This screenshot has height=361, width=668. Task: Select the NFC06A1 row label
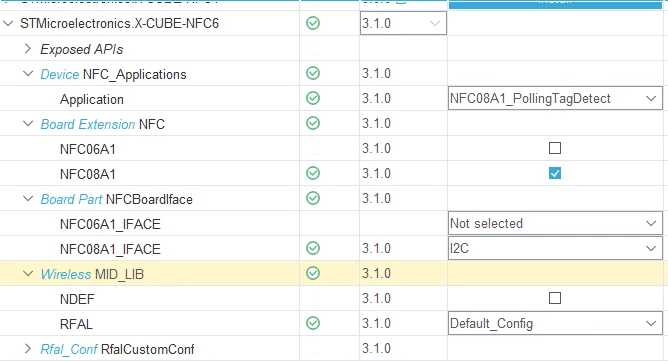88,149
